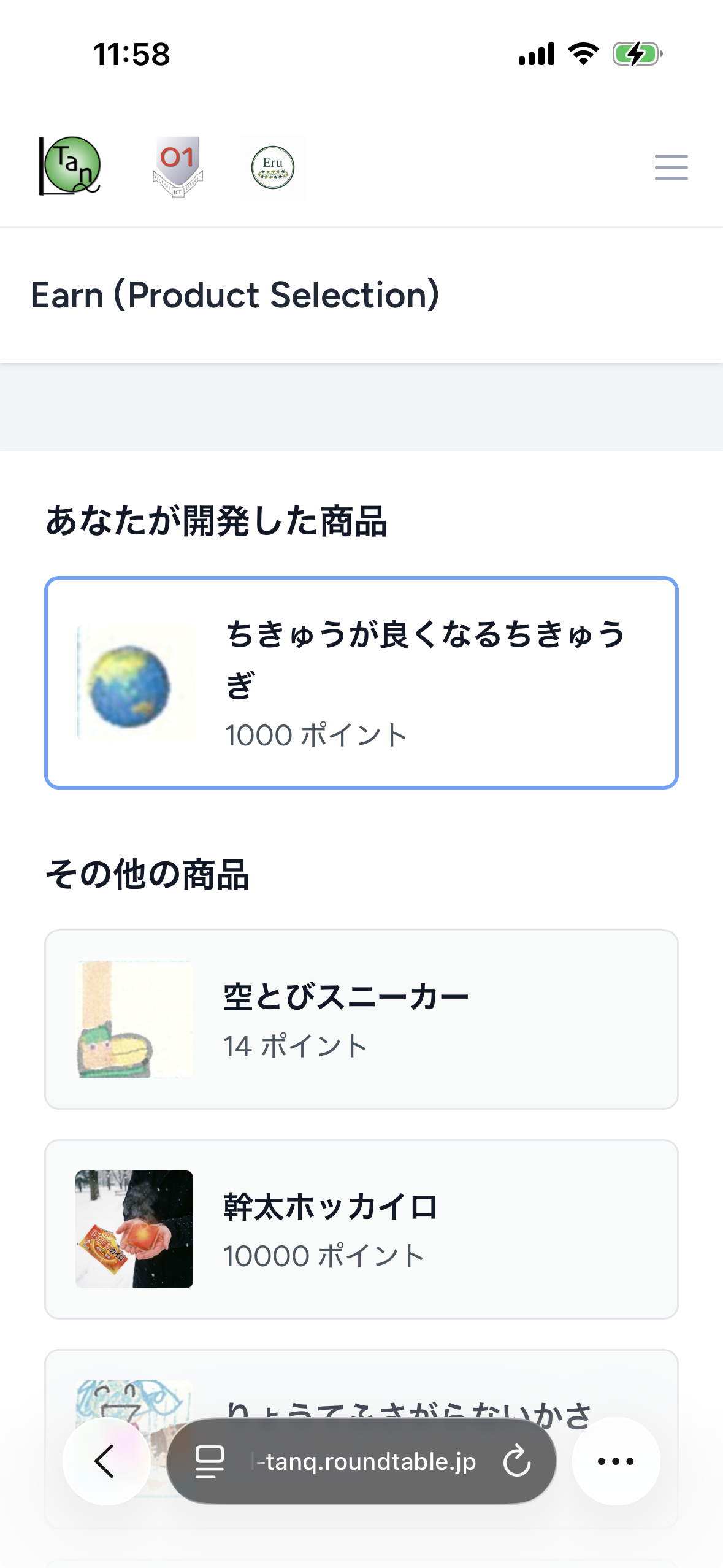Tap the round Eru emblem icon
This screenshot has width=723, height=1568.
click(x=273, y=167)
